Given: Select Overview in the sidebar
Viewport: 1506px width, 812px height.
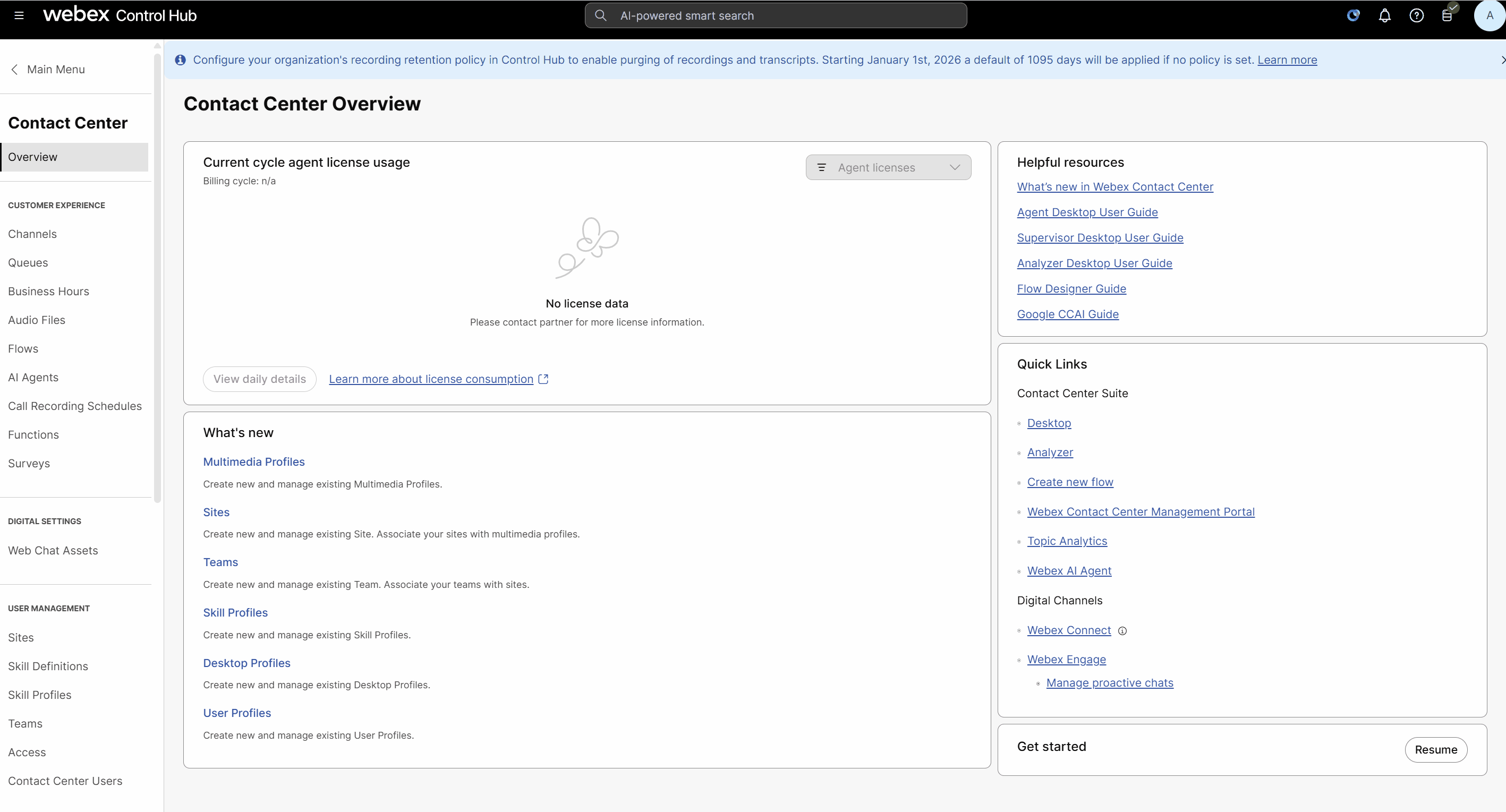Looking at the screenshot, I should coord(74,157).
